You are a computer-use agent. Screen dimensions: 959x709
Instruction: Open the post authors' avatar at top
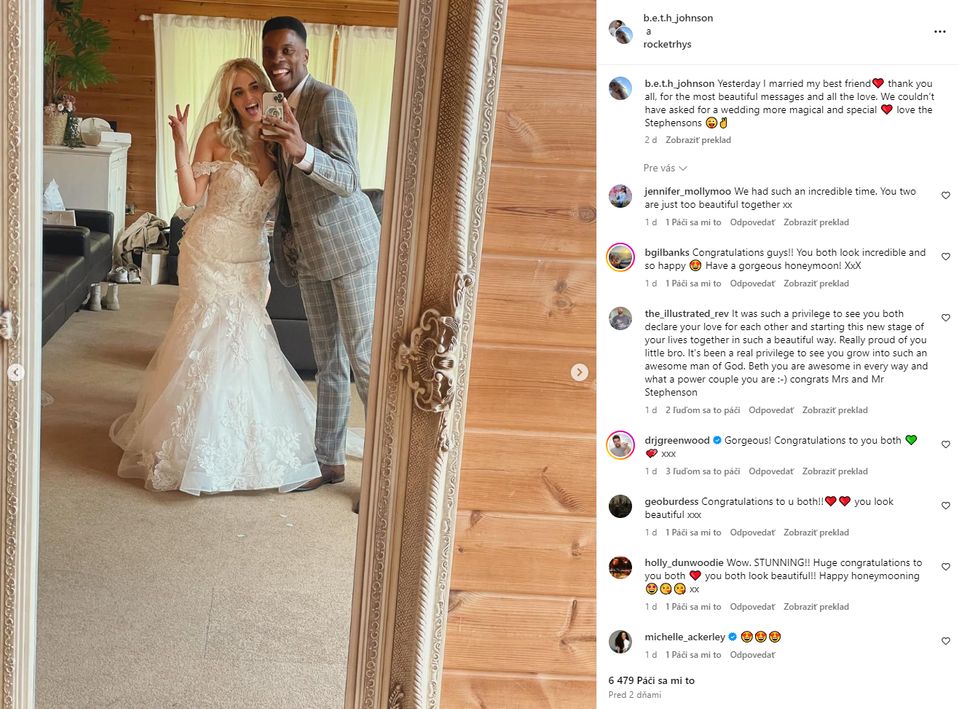click(x=620, y=31)
